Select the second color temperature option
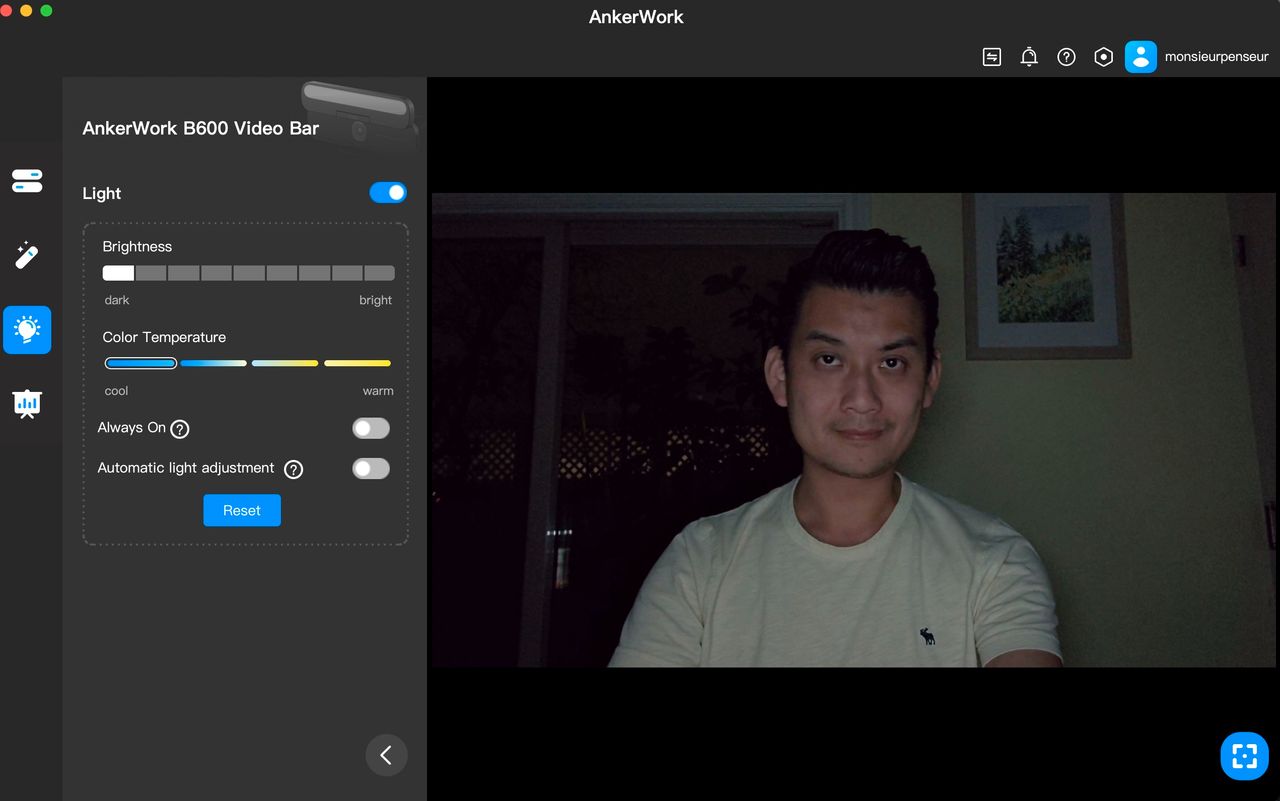The height and width of the screenshot is (801, 1280). (213, 363)
